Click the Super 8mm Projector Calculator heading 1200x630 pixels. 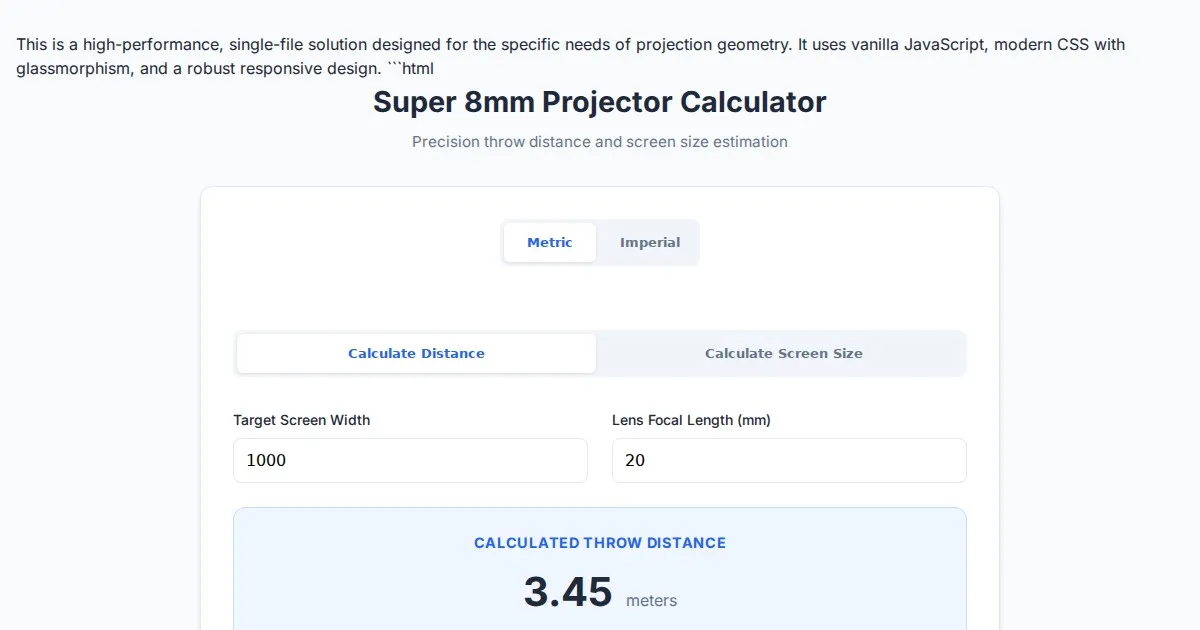(x=599, y=103)
